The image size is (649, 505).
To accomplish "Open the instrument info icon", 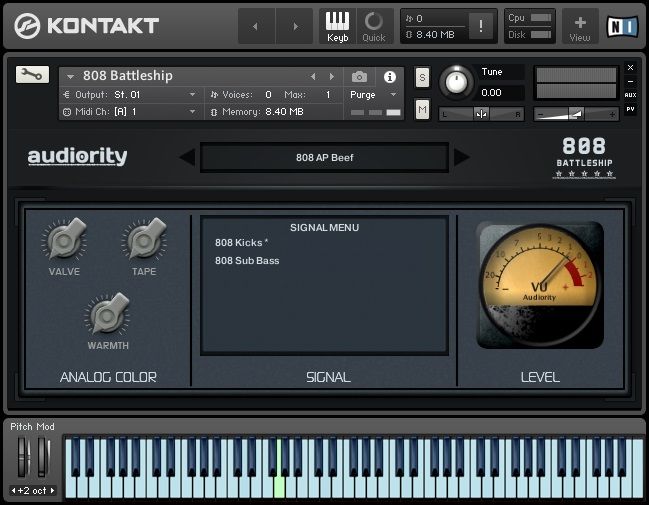I will 389,76.
